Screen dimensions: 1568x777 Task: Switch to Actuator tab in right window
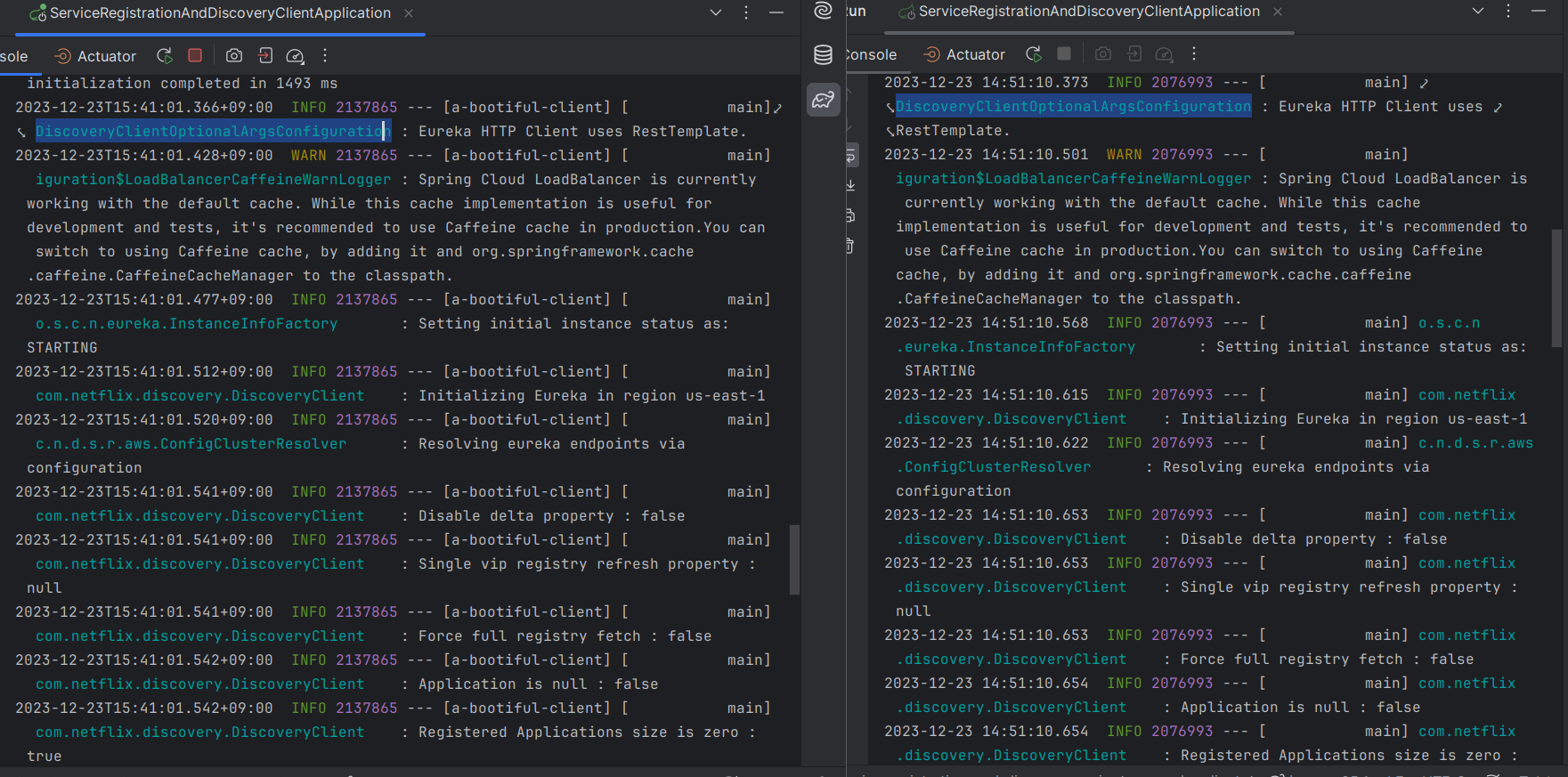click(964, 54)
